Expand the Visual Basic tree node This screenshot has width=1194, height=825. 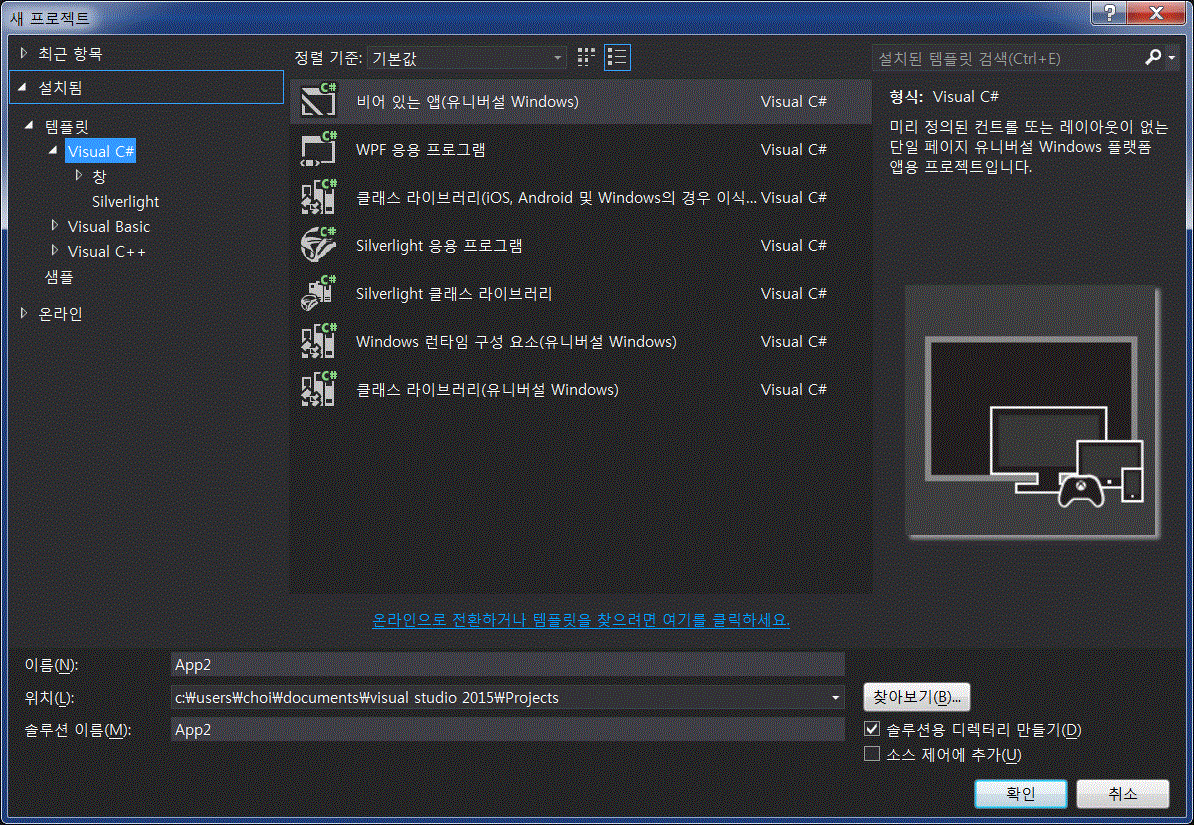tap(55, 226)
